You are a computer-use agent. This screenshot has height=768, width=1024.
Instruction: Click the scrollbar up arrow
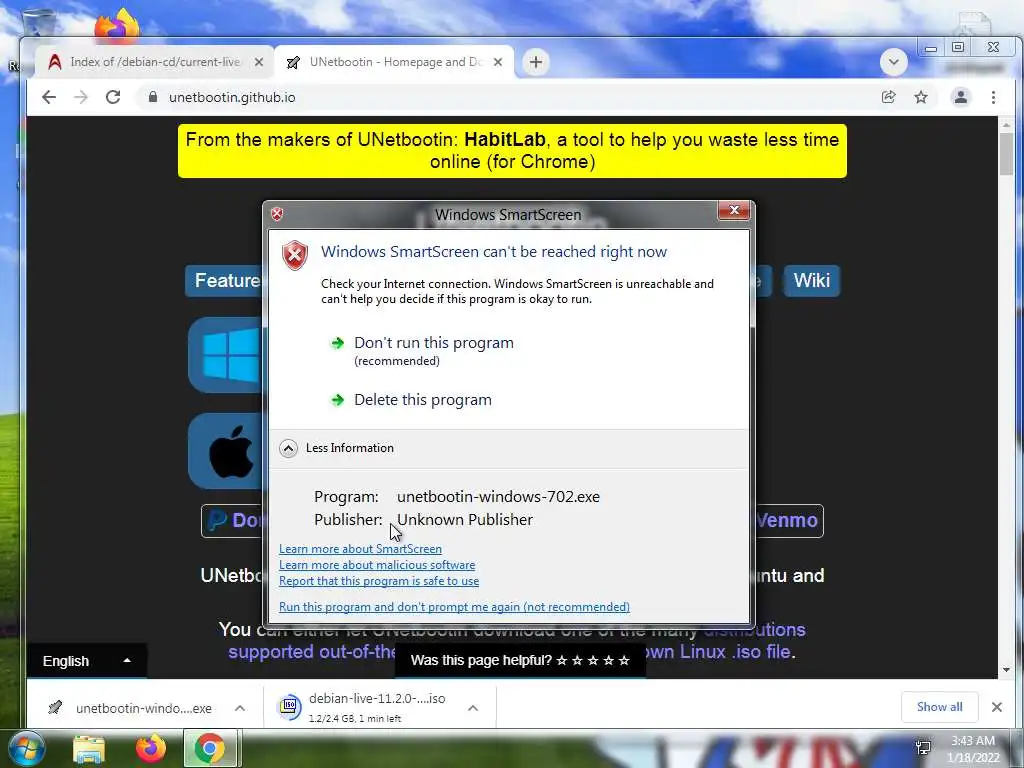[1006, 124]
